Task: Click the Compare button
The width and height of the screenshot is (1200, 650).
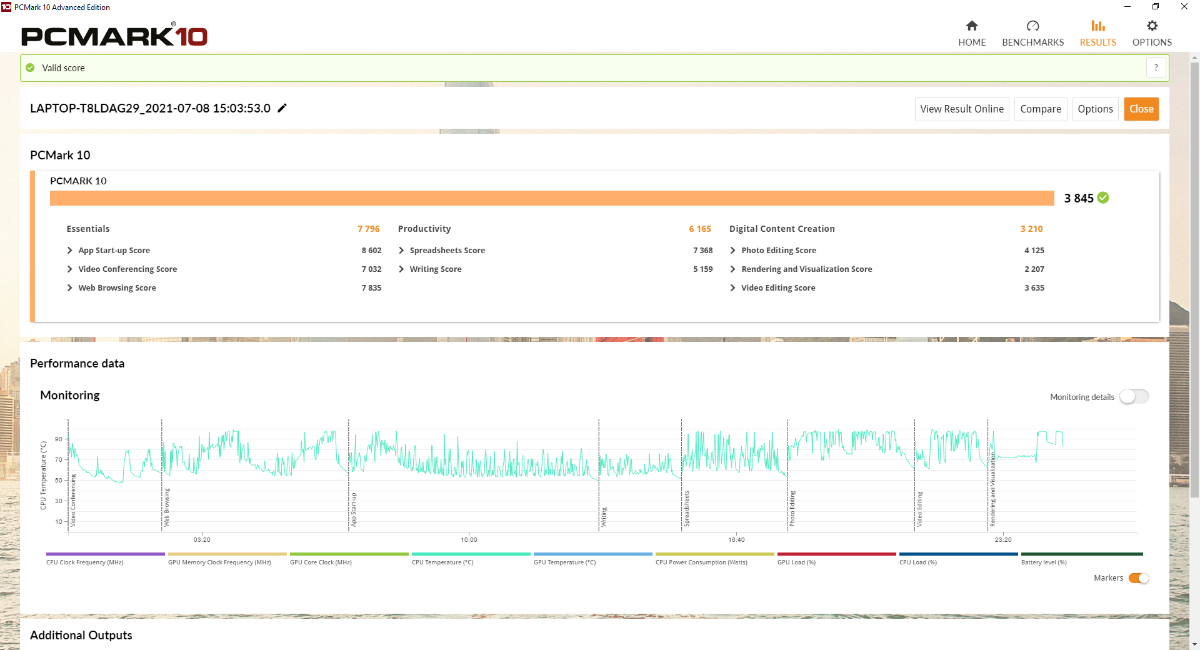Action: [1040, 109]
